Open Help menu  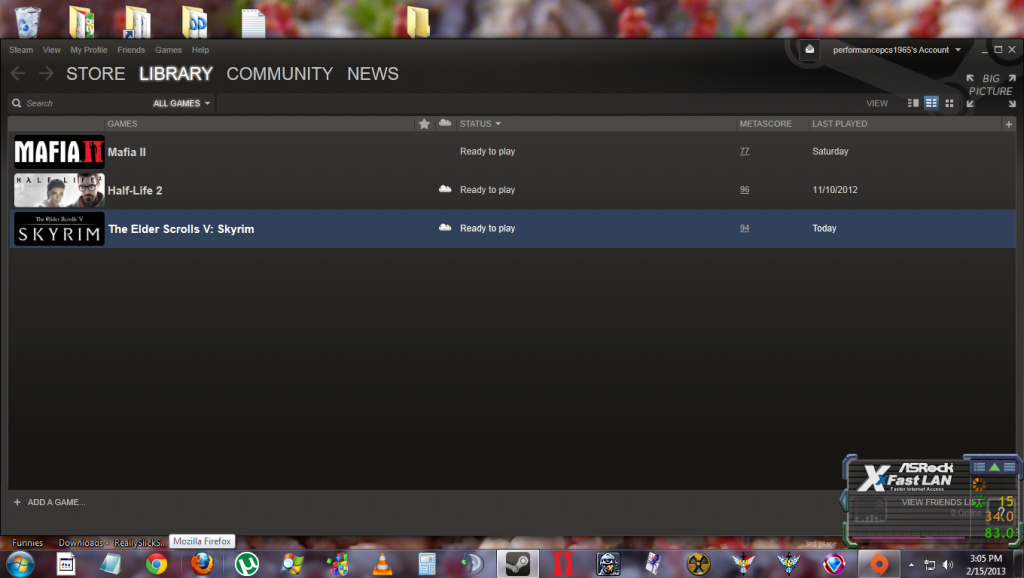(200, 50)
